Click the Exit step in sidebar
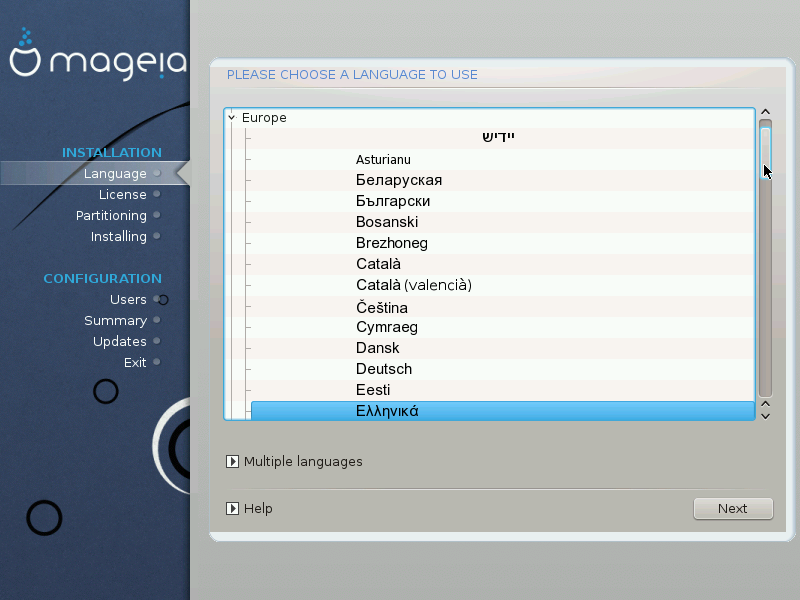 pos(135,362)
